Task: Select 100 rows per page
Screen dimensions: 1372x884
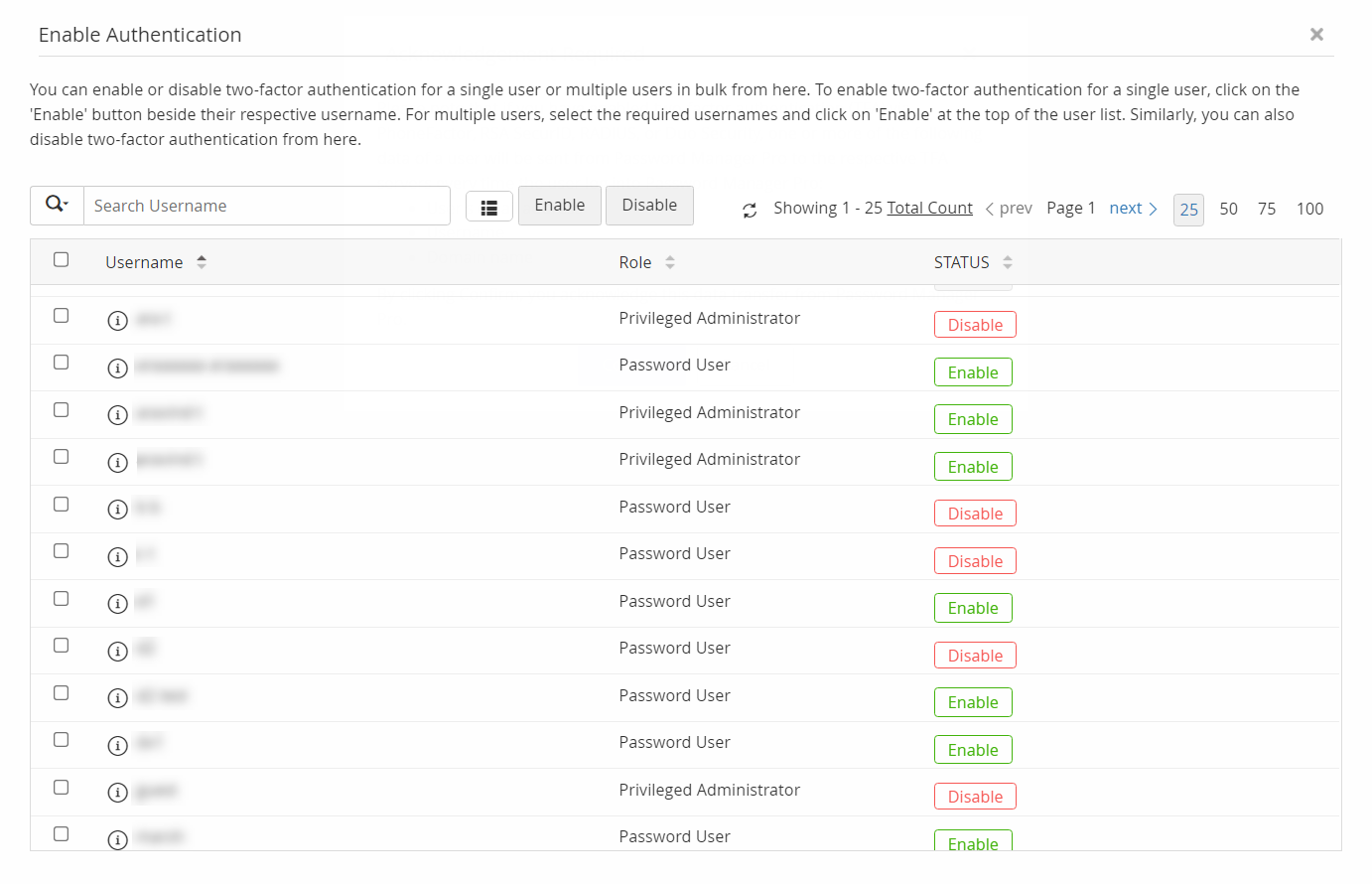Action: pyautogui.click(x=1309, y=209)
